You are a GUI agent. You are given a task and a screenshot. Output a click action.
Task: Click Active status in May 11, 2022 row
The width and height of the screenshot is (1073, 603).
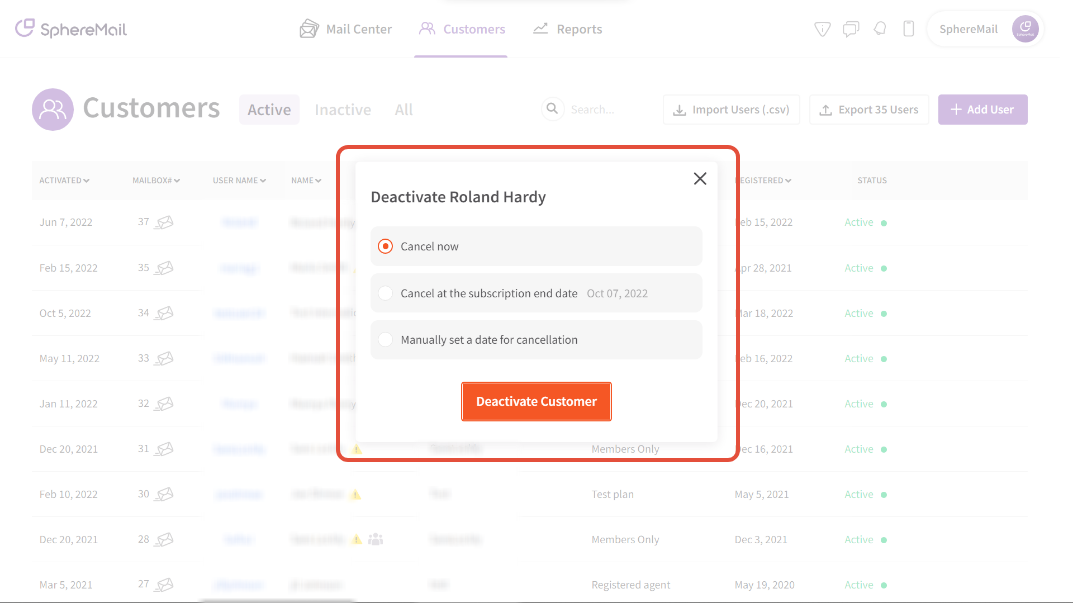pos(865,358)
